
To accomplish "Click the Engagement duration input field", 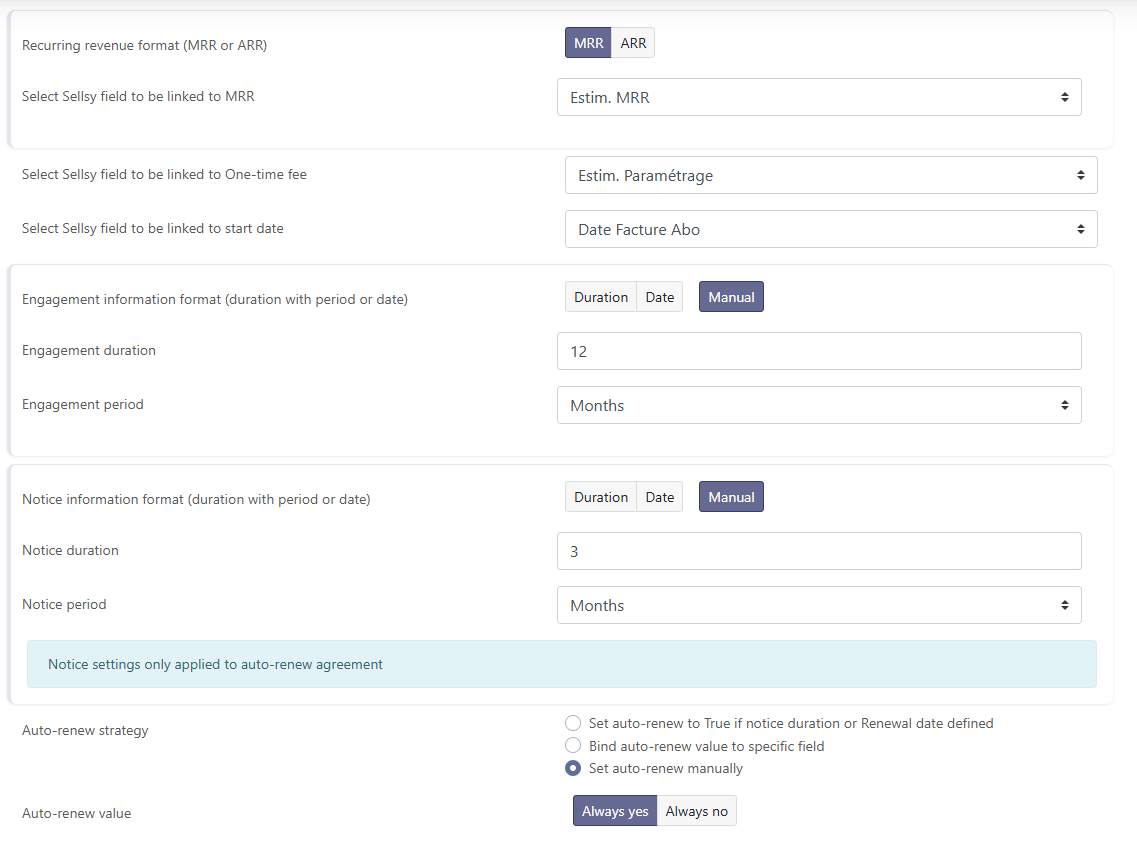I will [818, 351].
